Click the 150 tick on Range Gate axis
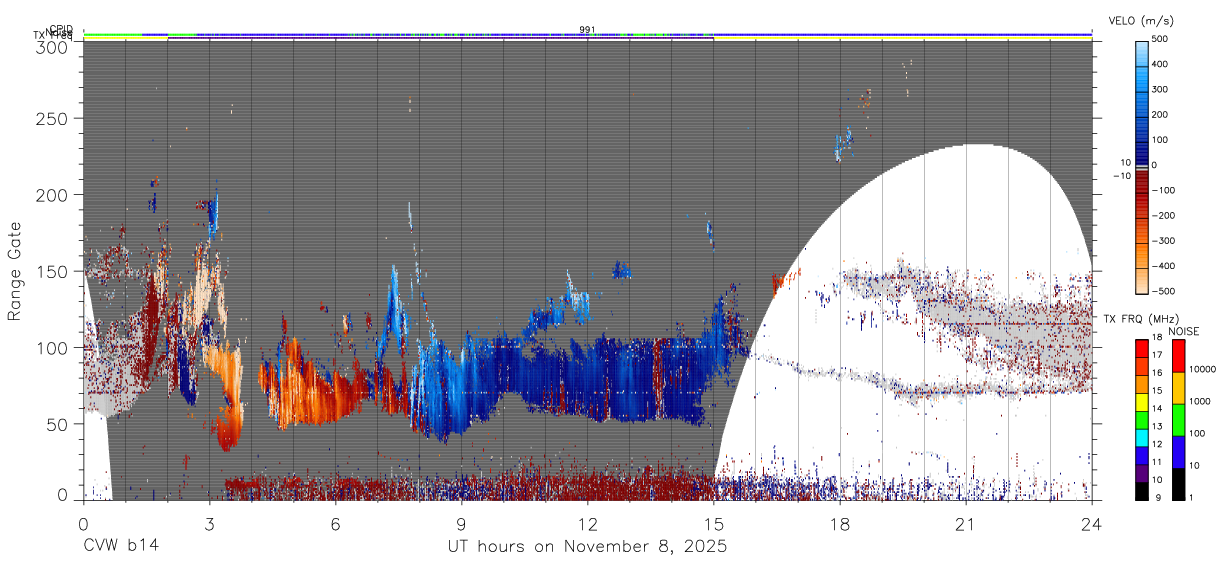Image resolution: width=1228 pixels, height=567 pixels. coord(53,271)
